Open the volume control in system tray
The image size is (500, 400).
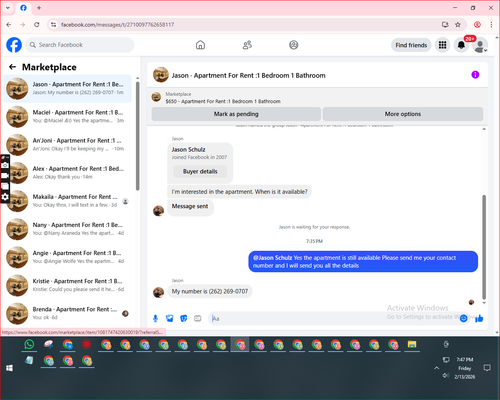coord(446,375)
